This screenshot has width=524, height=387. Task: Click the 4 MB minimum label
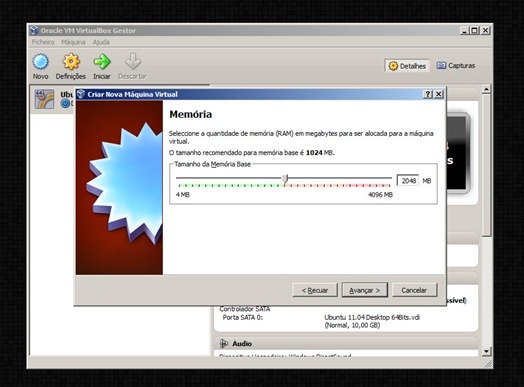183,195
